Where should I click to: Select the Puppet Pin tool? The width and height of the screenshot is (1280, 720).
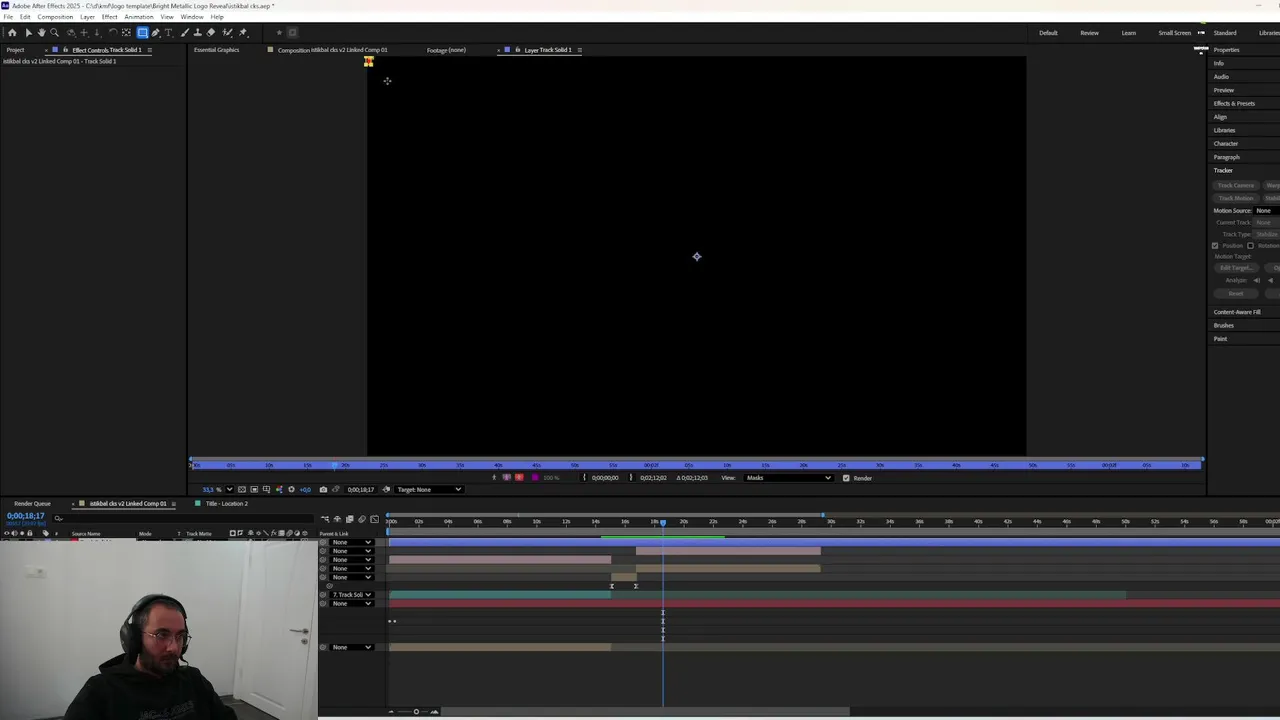tap(242, 32)
